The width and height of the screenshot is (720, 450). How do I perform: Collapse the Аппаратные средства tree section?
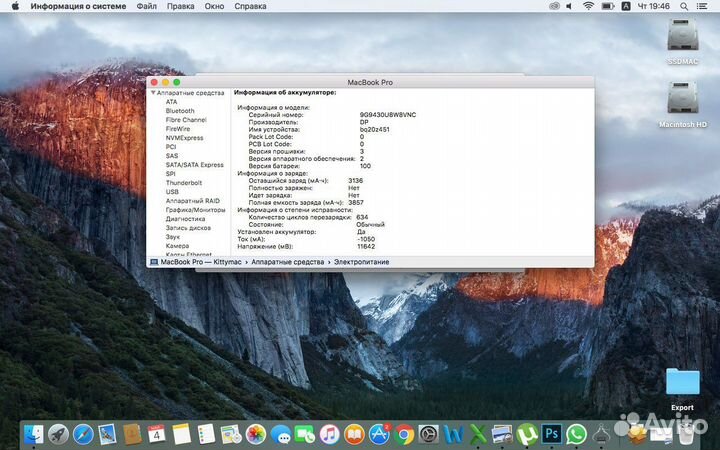[153, 93]
